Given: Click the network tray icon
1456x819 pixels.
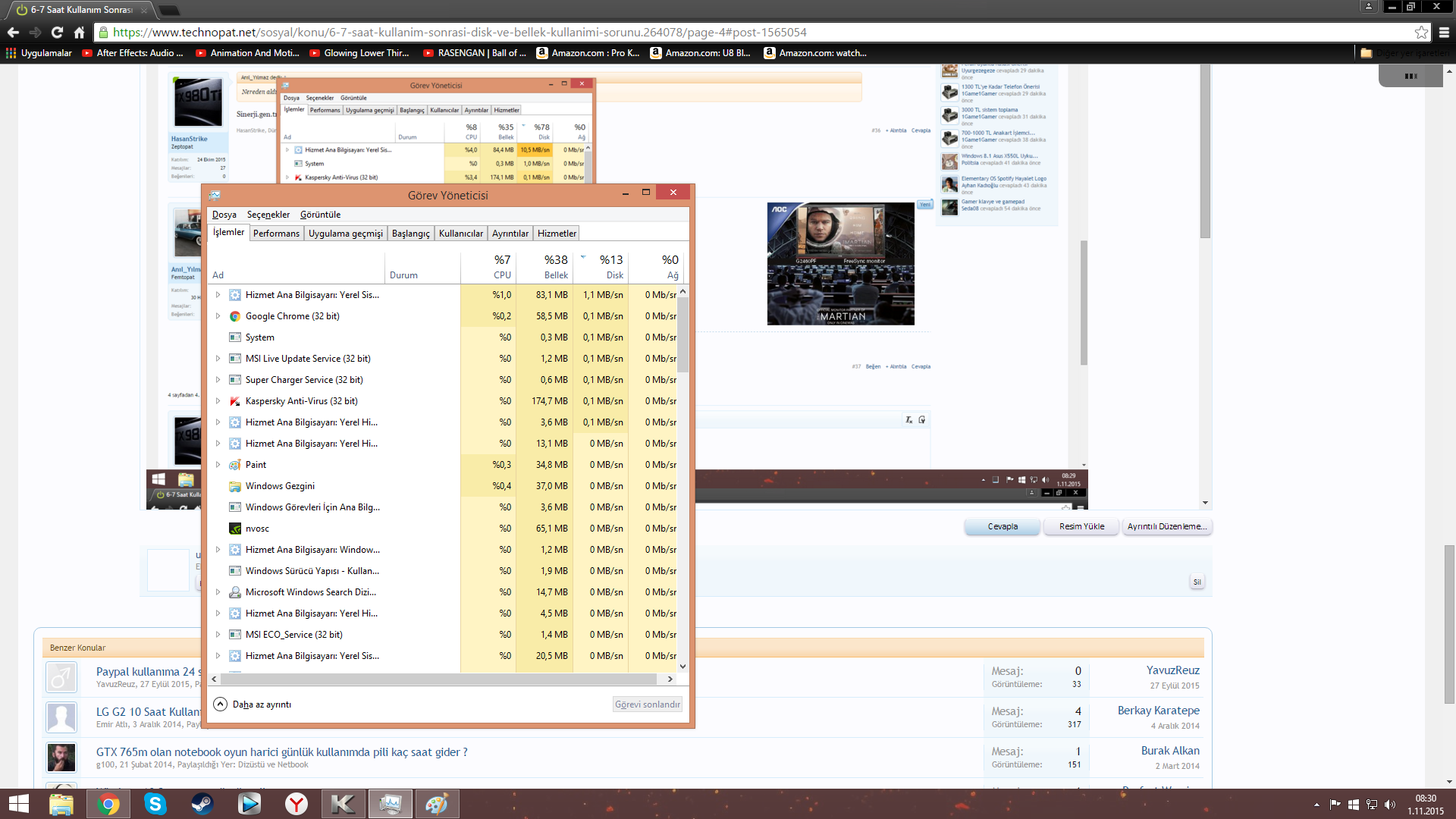Looking at the screenshot, I should tap(1372, 805).
